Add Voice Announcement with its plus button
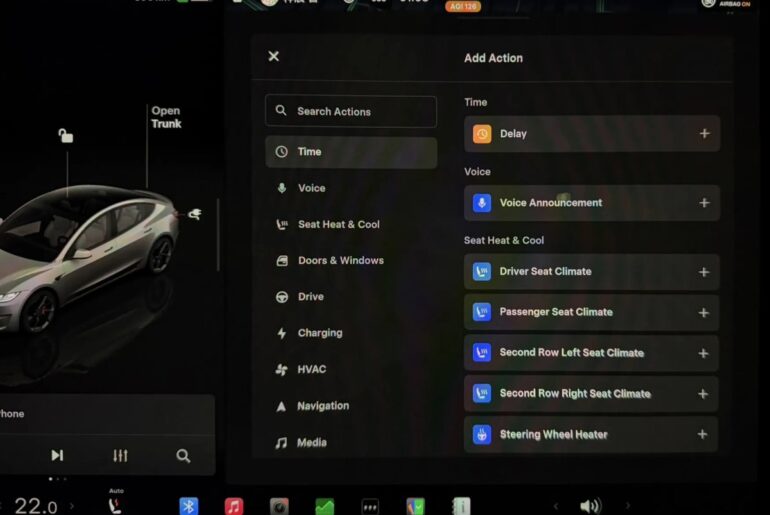770x515 pixels. (x=704, y=203)
